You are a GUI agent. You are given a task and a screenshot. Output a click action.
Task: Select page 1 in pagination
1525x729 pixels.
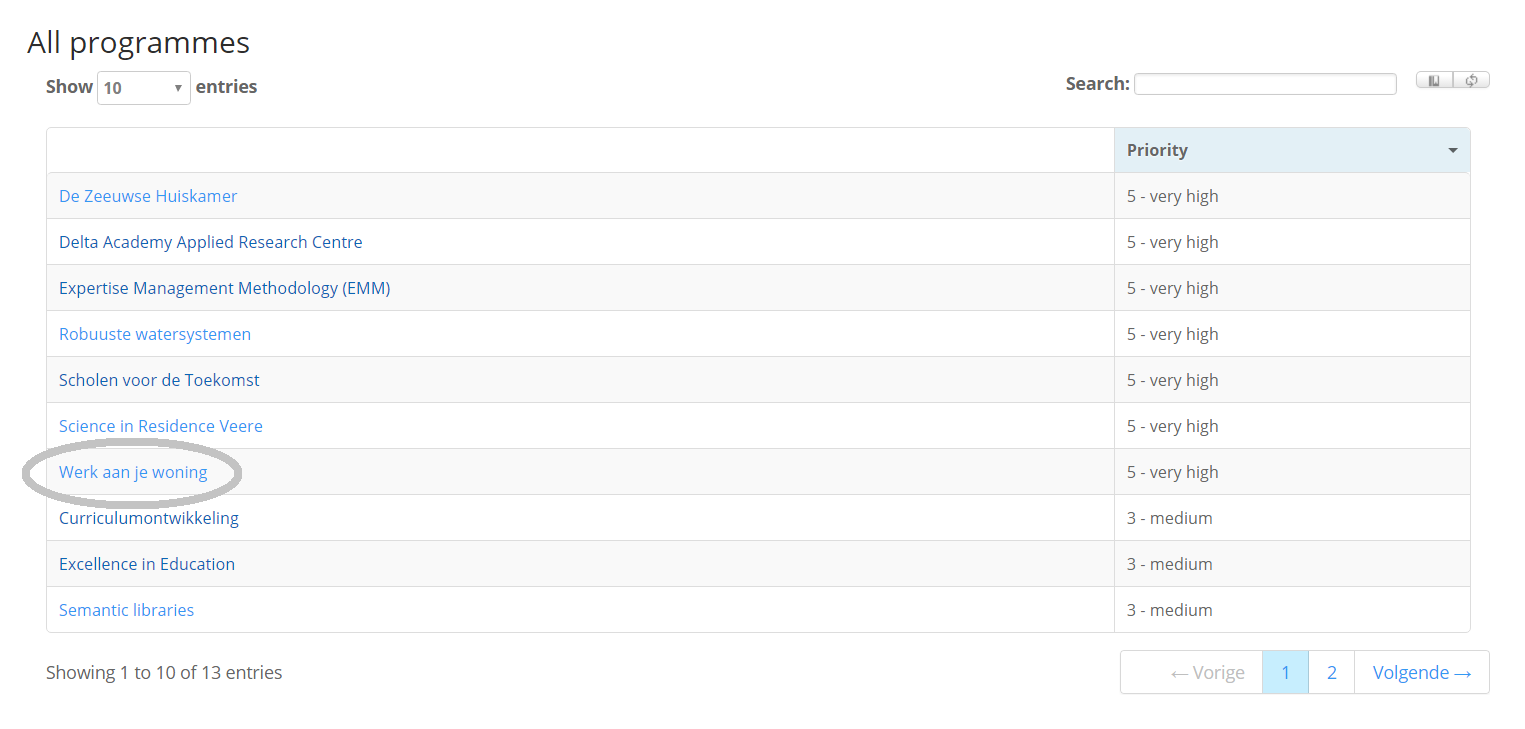tap(1285, 673)
